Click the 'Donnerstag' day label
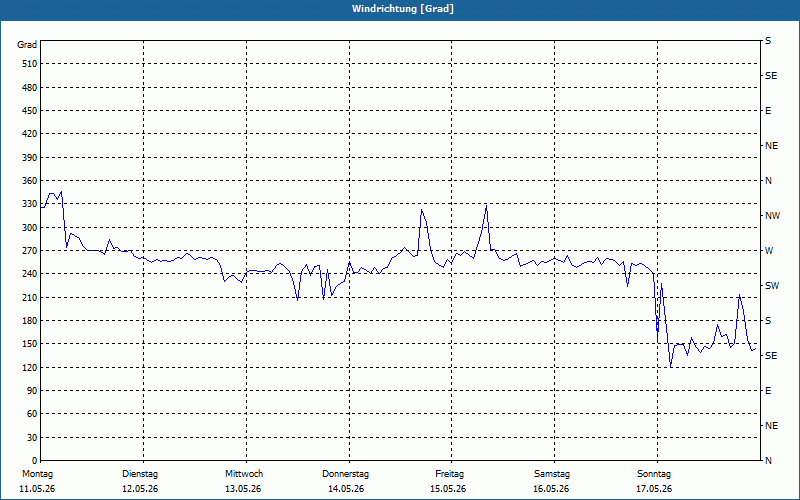 coord(345,474)
